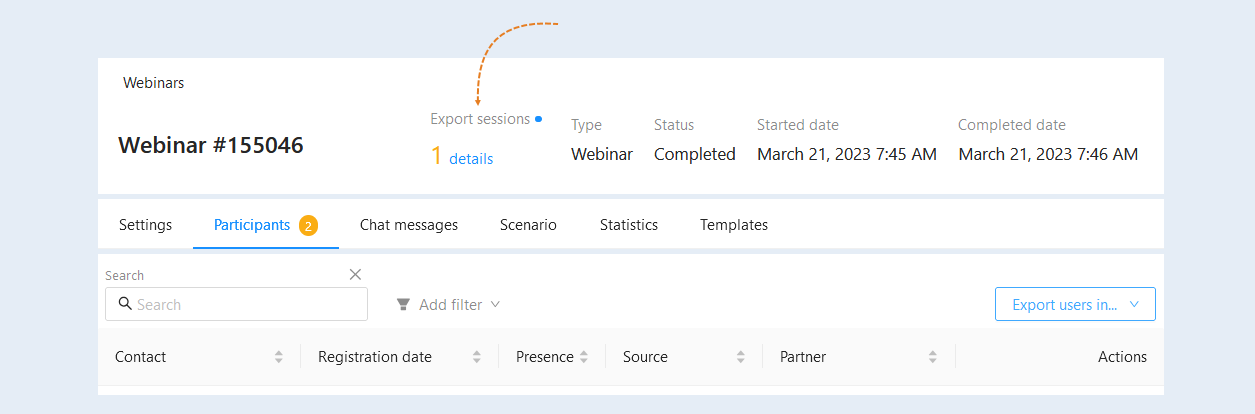Go to the Scenario tab
Viewport: 1255px width, 414px height.
pyautogui.click(x=528, y=225)
